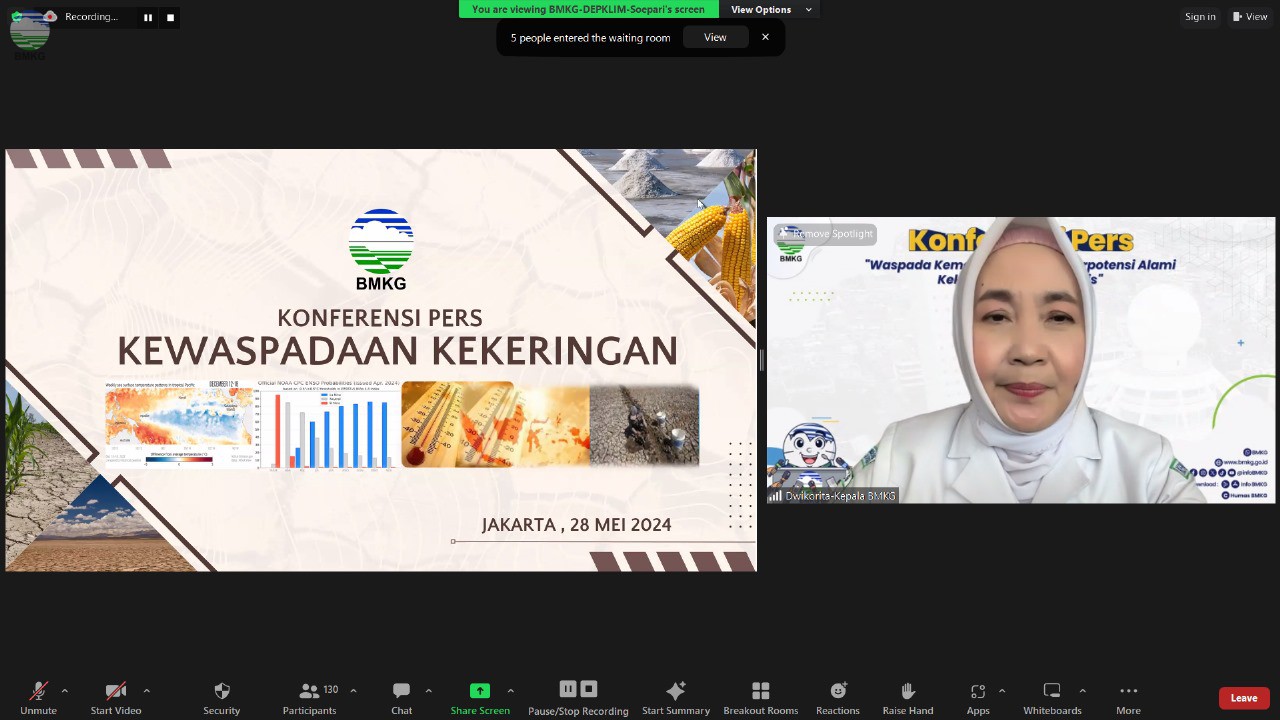
Task: Dismiss the waiting room notification
Action: pyautogui.click(x=765, y=37)
